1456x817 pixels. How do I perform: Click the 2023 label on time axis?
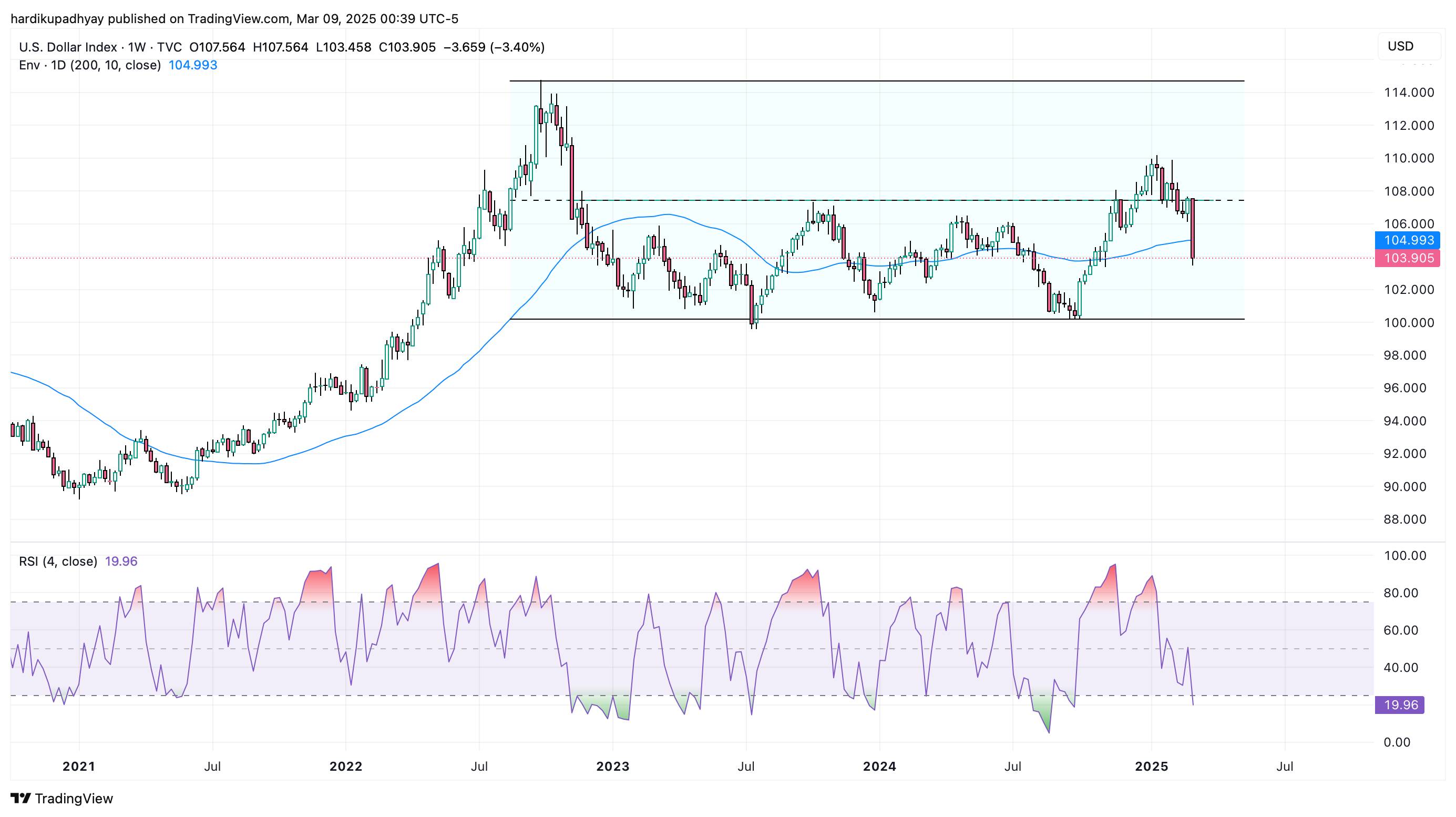613,766
